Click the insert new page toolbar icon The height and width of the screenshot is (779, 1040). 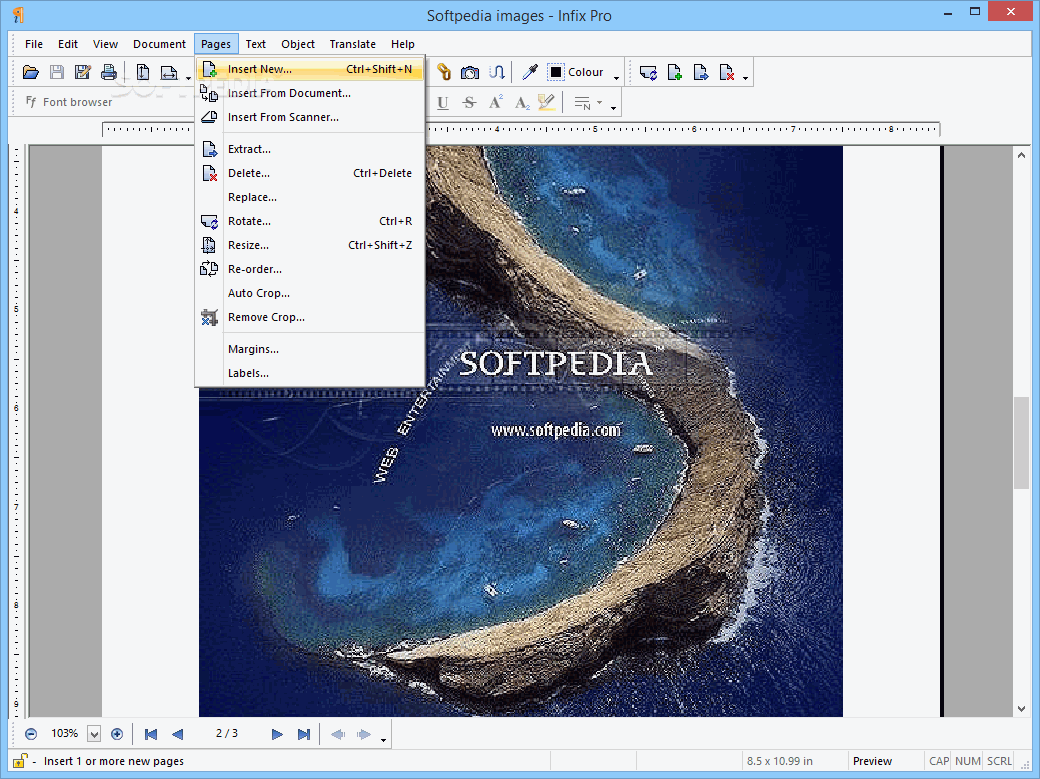coord(675,72)
